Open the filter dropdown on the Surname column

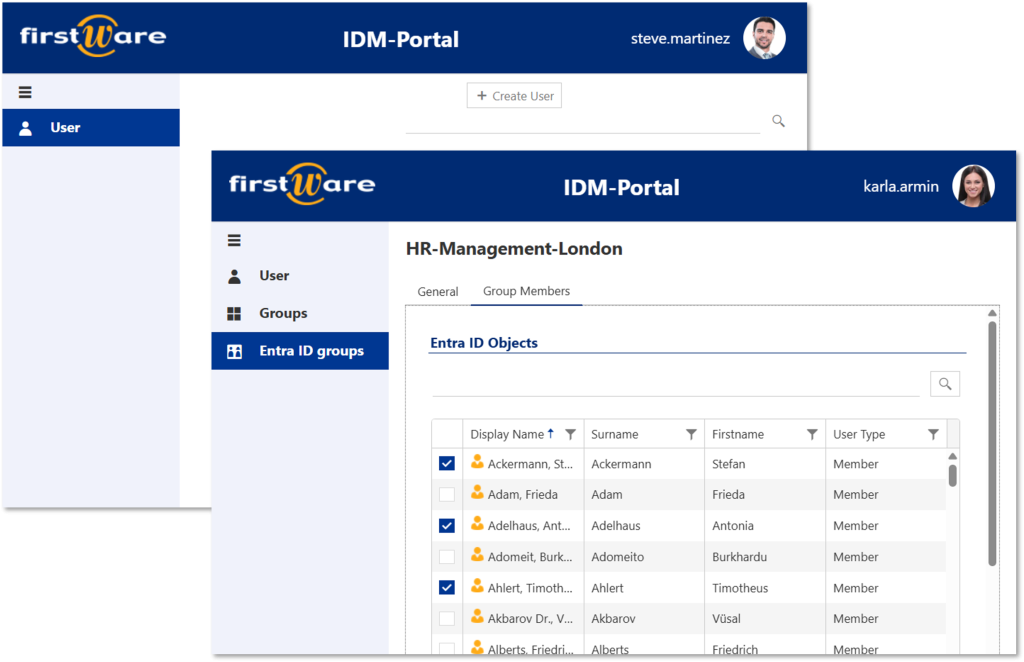click(690, 433)
